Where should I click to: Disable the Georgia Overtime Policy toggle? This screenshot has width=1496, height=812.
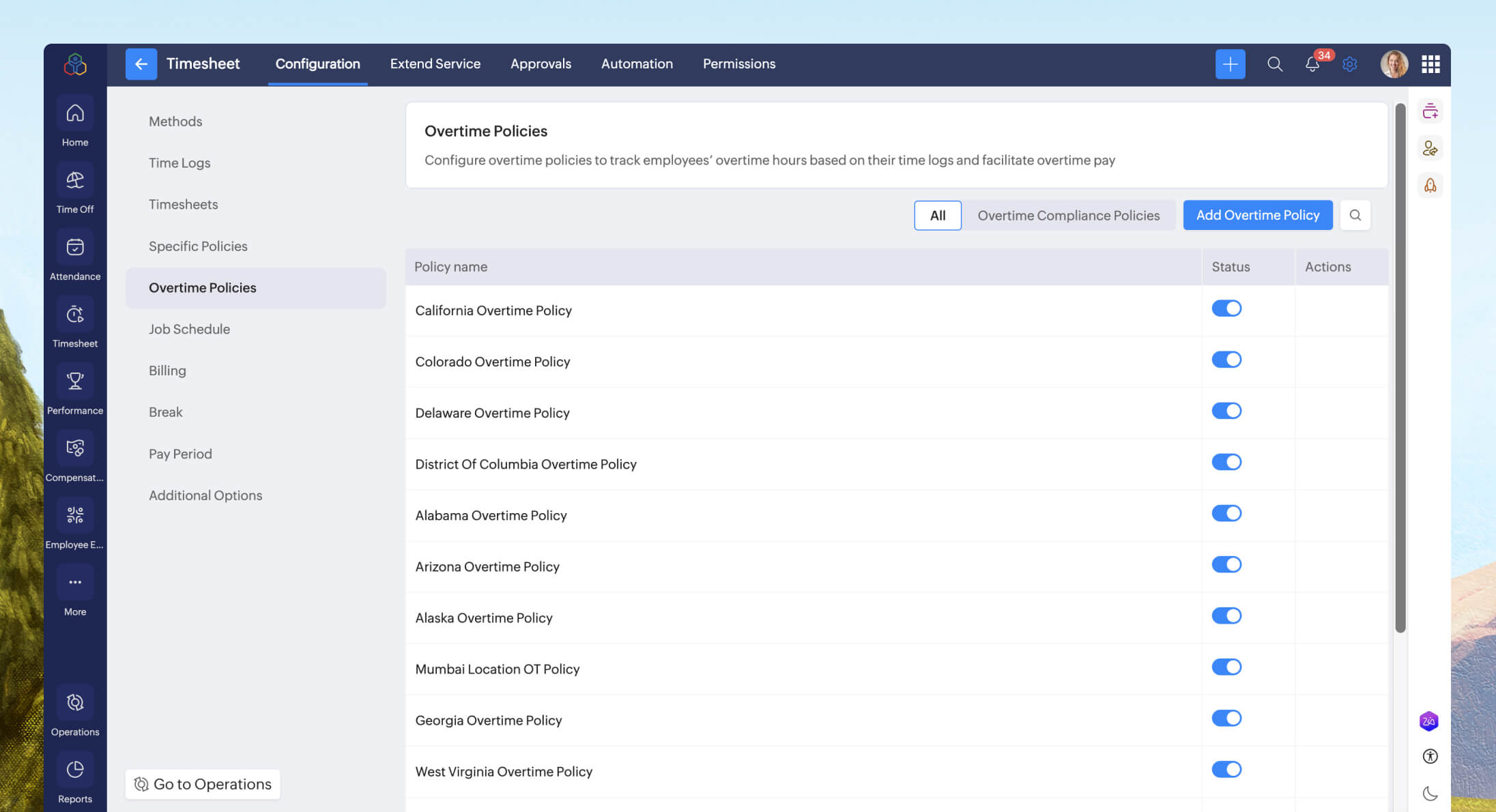(x=1226, y=718)
